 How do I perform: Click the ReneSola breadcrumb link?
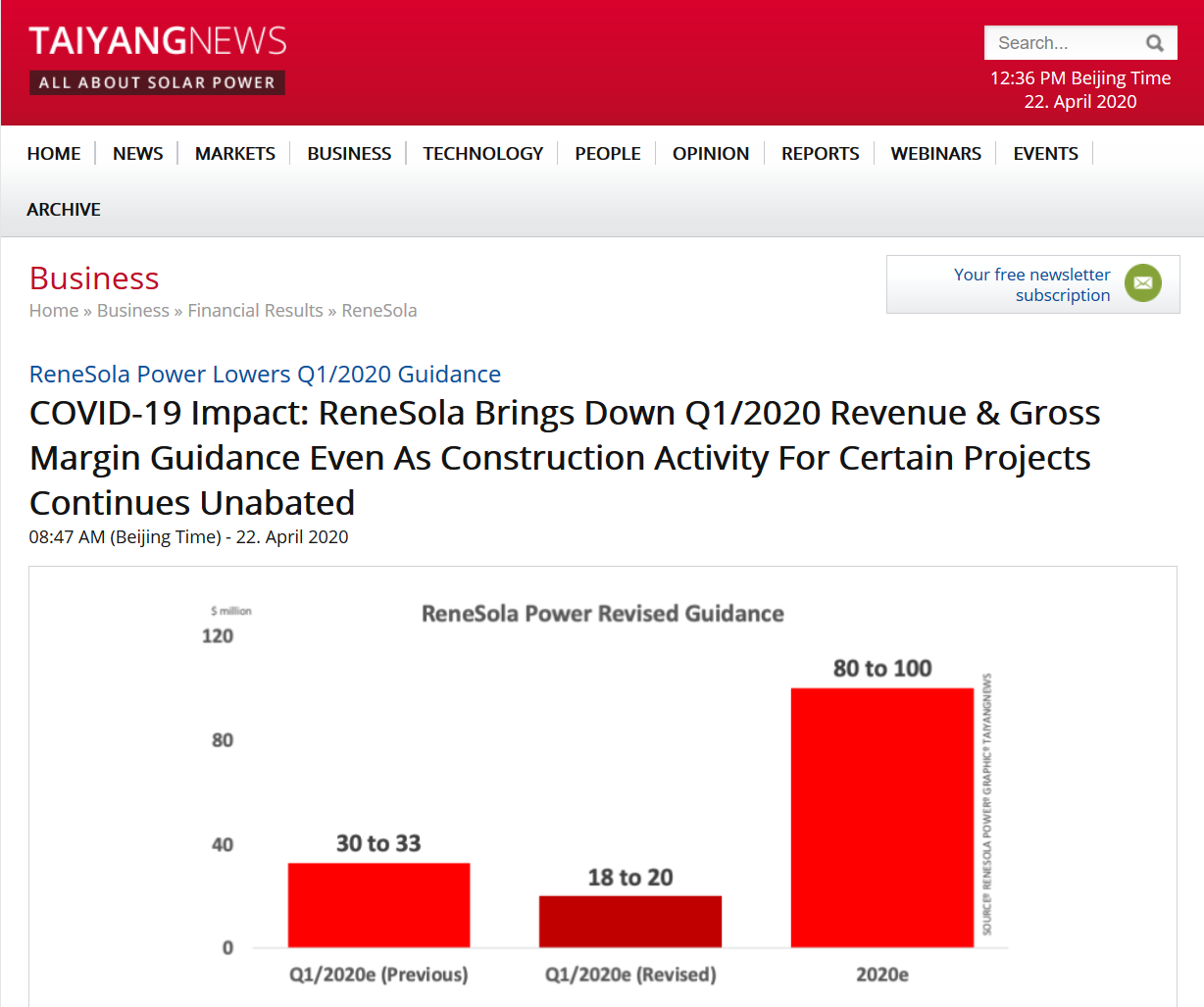pyautogui.click(x=379, y=311)
